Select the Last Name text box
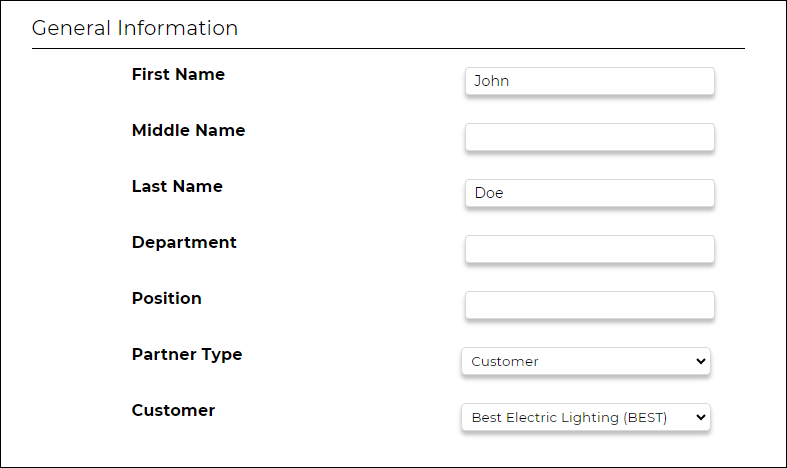The height and width of the screenshot is (468, 787). (590, 193)
